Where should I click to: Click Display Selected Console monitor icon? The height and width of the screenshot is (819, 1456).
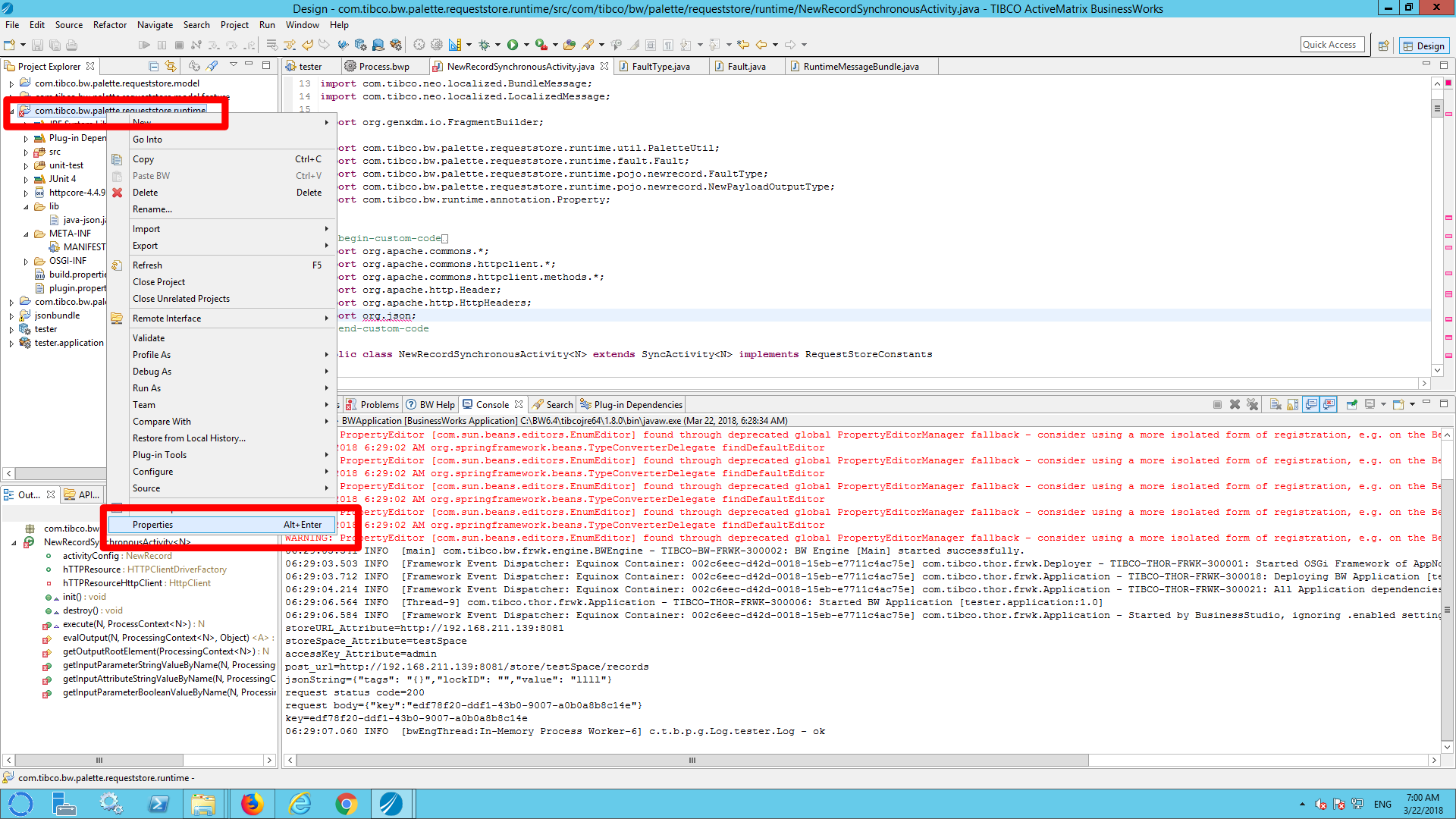(x=1370, y=404)
